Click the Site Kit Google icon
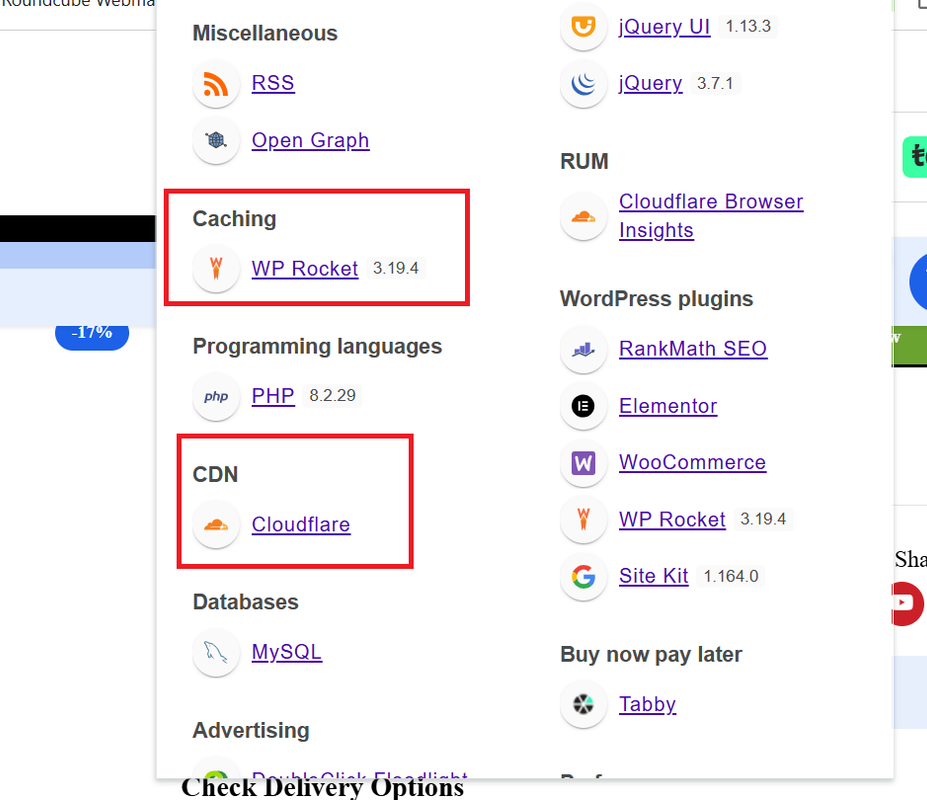927x800 pixels. click(584, 576)
